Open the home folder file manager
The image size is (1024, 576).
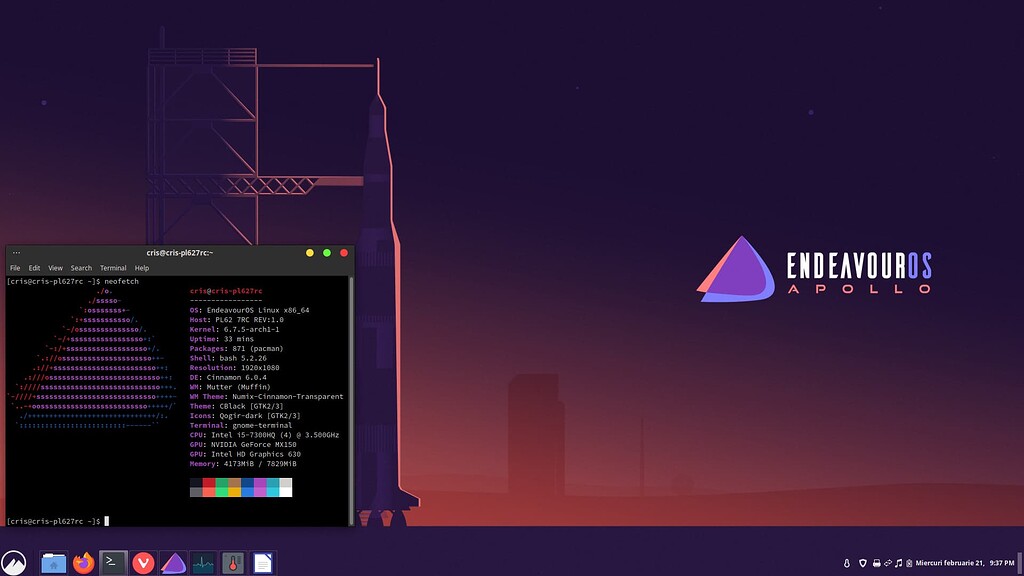53,563
